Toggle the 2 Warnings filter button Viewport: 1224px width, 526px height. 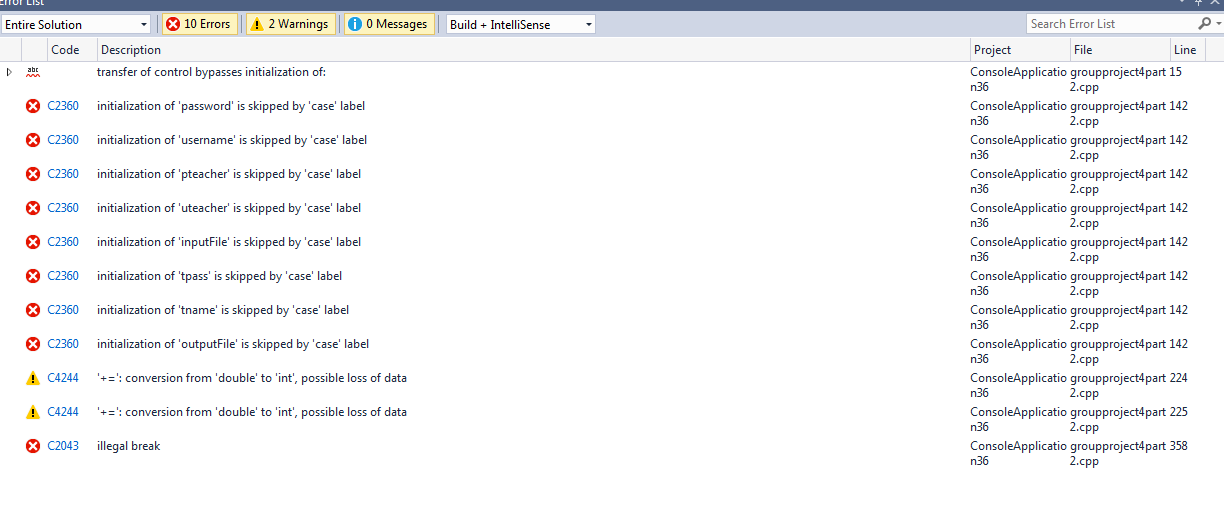tap(290, 24)
